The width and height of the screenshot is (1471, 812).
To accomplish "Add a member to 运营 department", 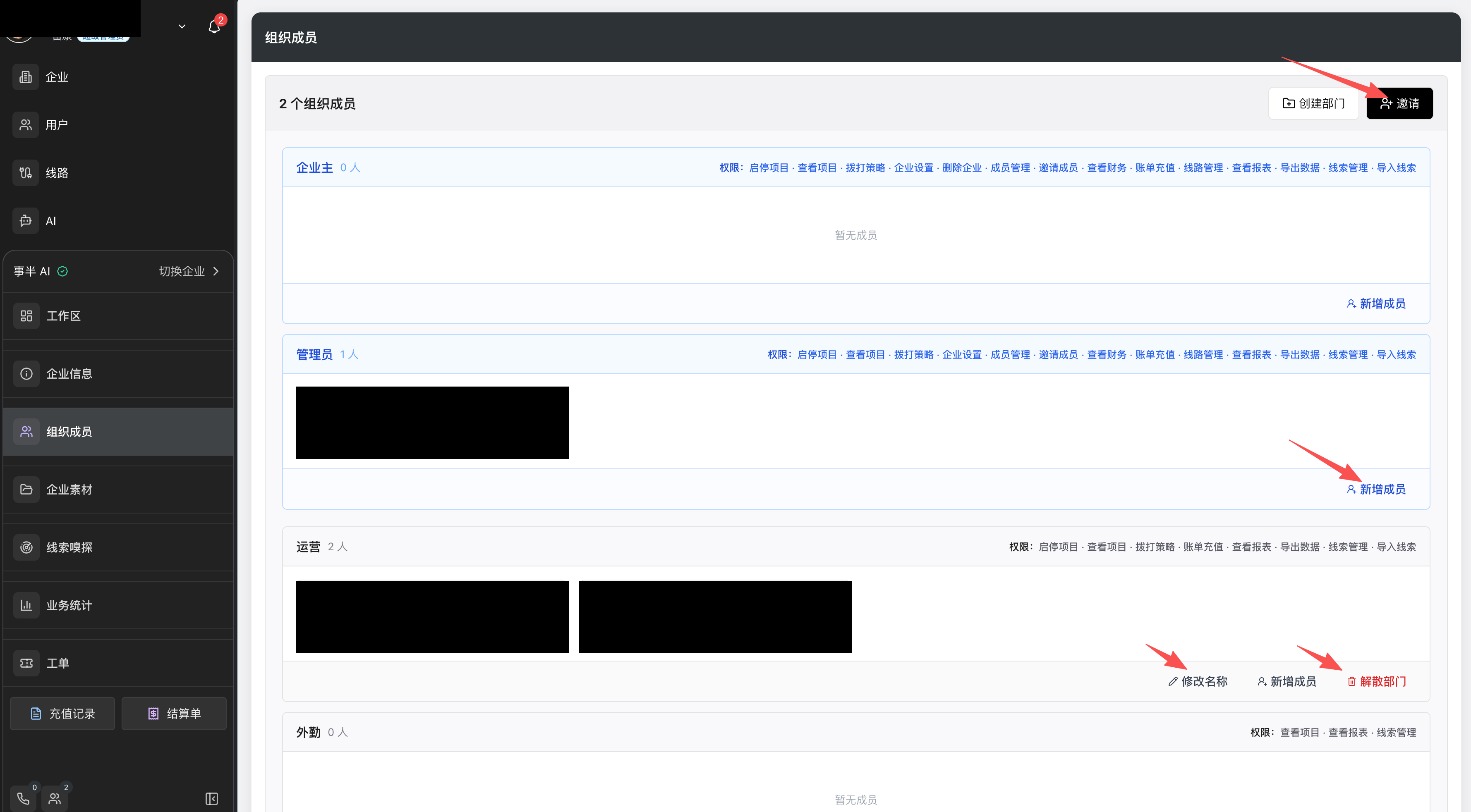I will coord(1287,681).
